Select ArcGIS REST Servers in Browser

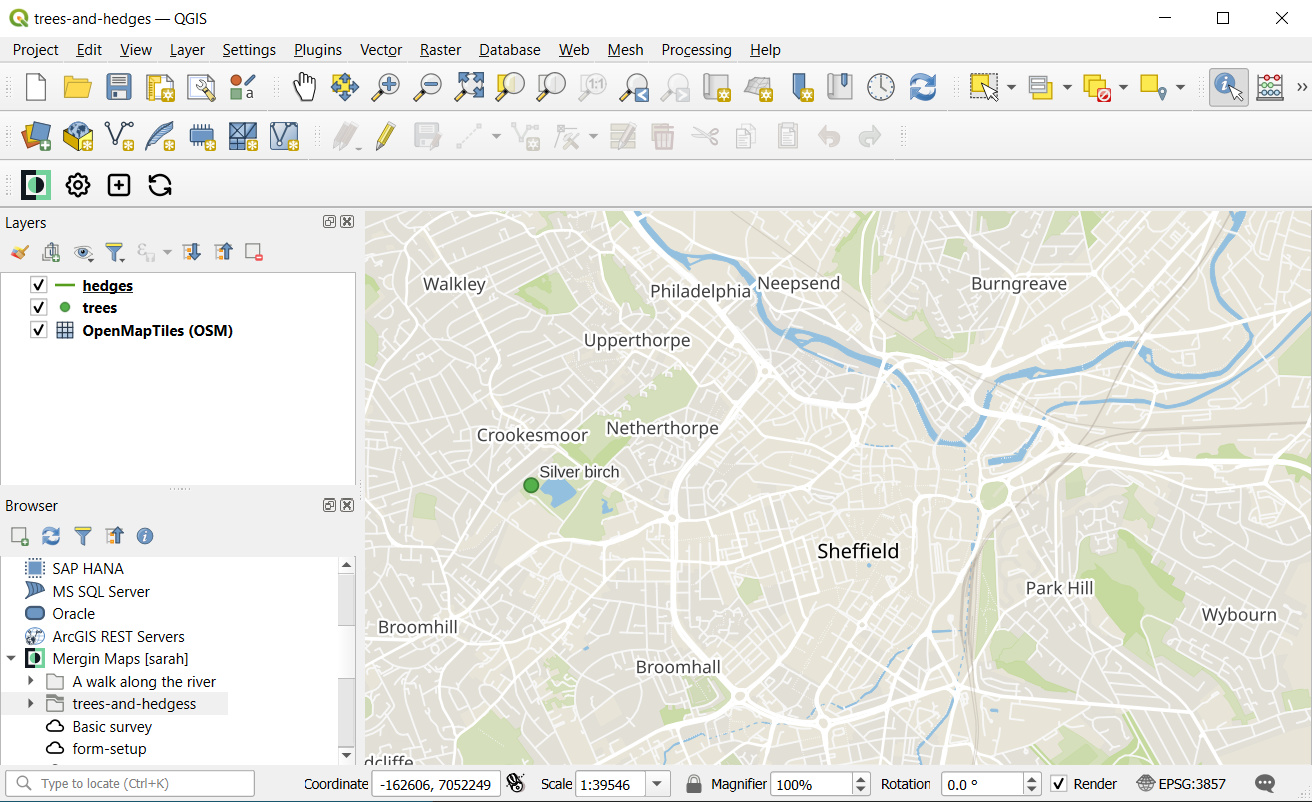[118, 636]
